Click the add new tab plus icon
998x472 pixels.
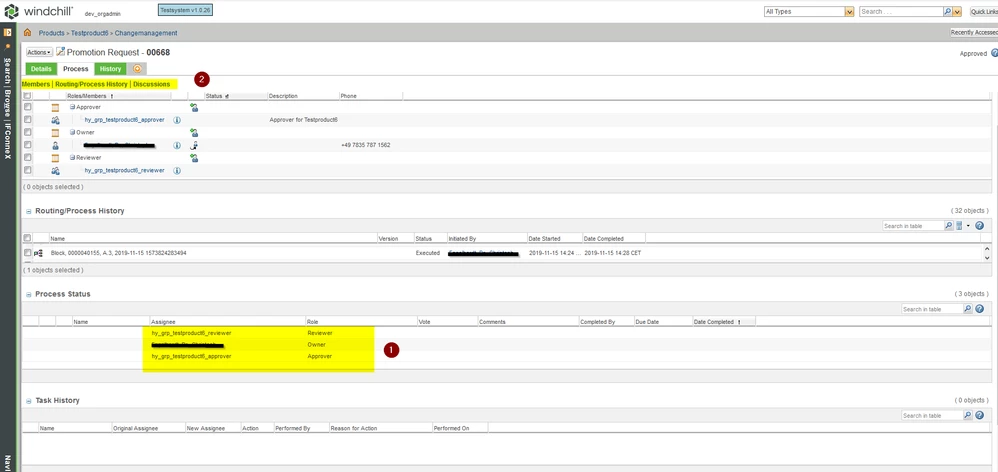[137, 69]
